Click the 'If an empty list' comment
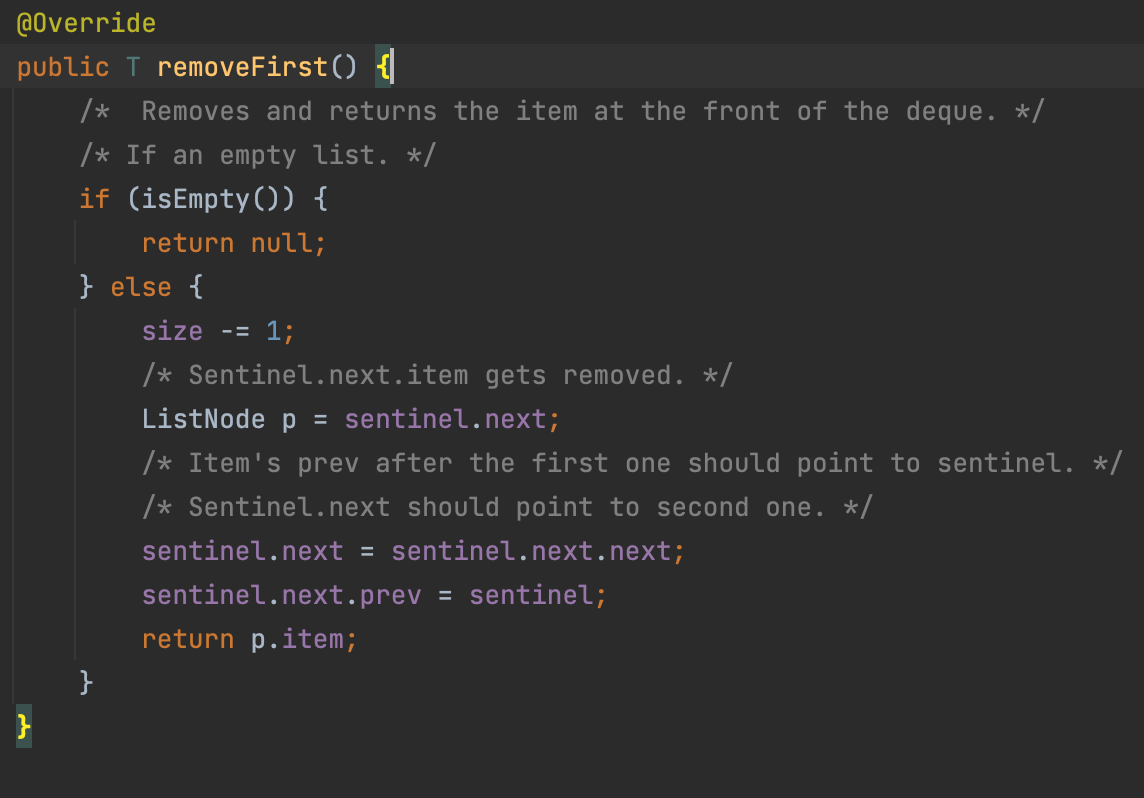The image size is (1144, 798). (258, 155)
